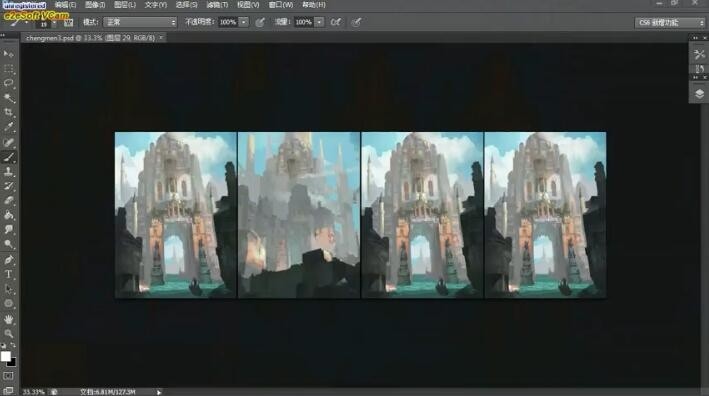This screenshot has width=709, height=396.
Task: Open the Type (Y) menu
Action: point(156,5)
